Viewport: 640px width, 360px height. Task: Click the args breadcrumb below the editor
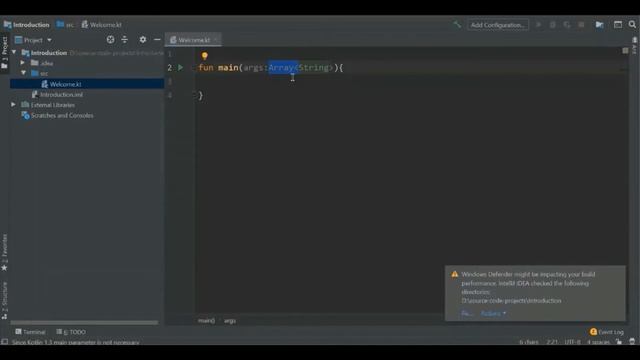230,321
